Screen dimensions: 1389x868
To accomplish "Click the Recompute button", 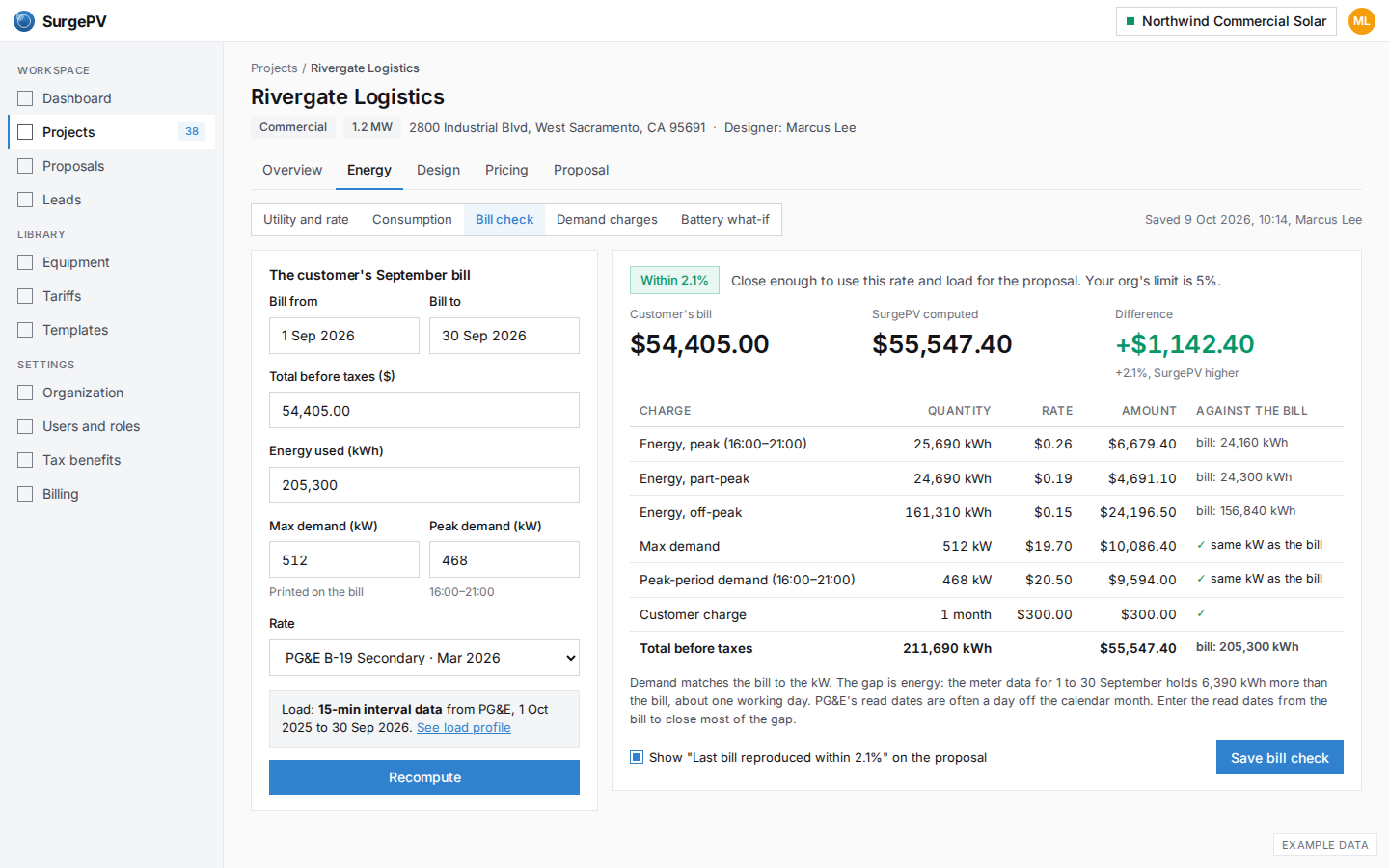I will (424, 777).
